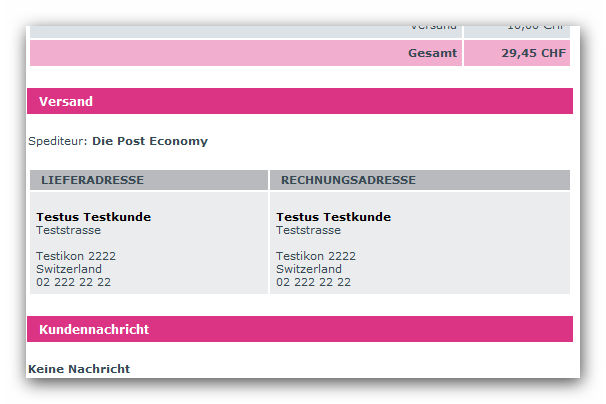
Task: Click the Gesamt total label
Action: point(432,53)
